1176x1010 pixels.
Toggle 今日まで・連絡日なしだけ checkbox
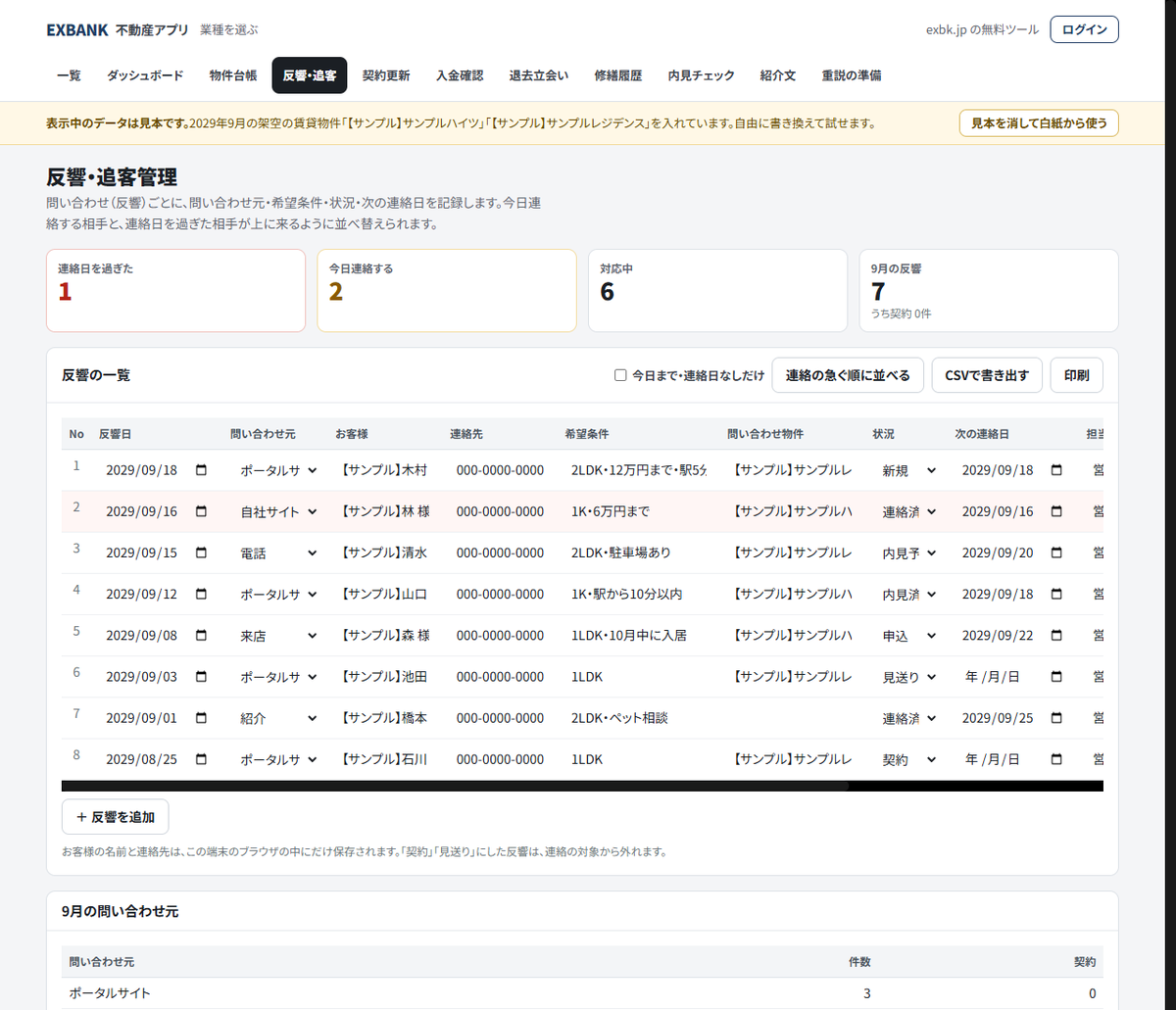620,375
